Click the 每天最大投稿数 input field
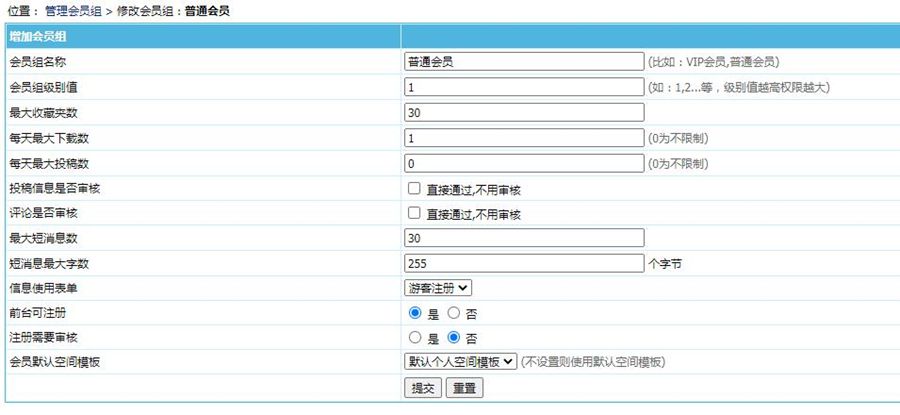 524,163
